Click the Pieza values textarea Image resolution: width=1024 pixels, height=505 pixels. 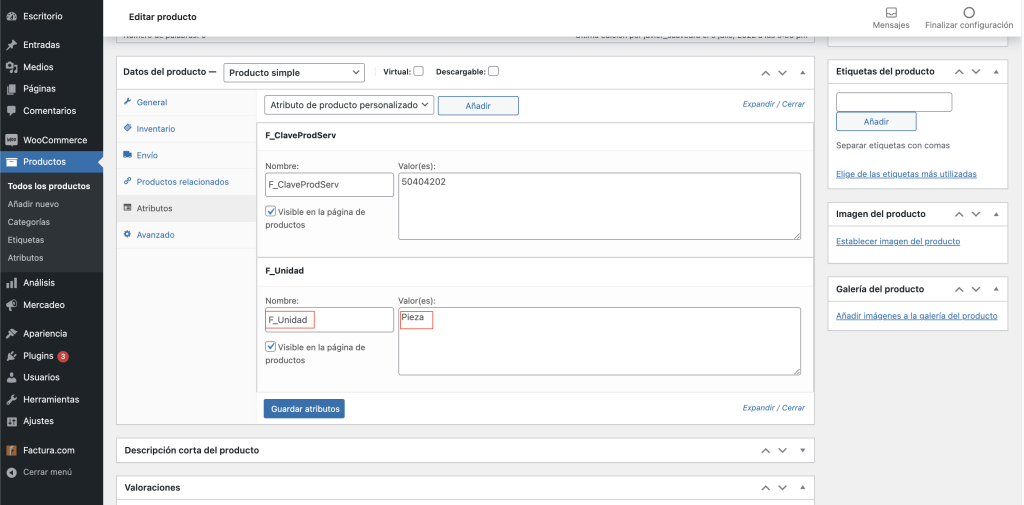tap(600, 342)
